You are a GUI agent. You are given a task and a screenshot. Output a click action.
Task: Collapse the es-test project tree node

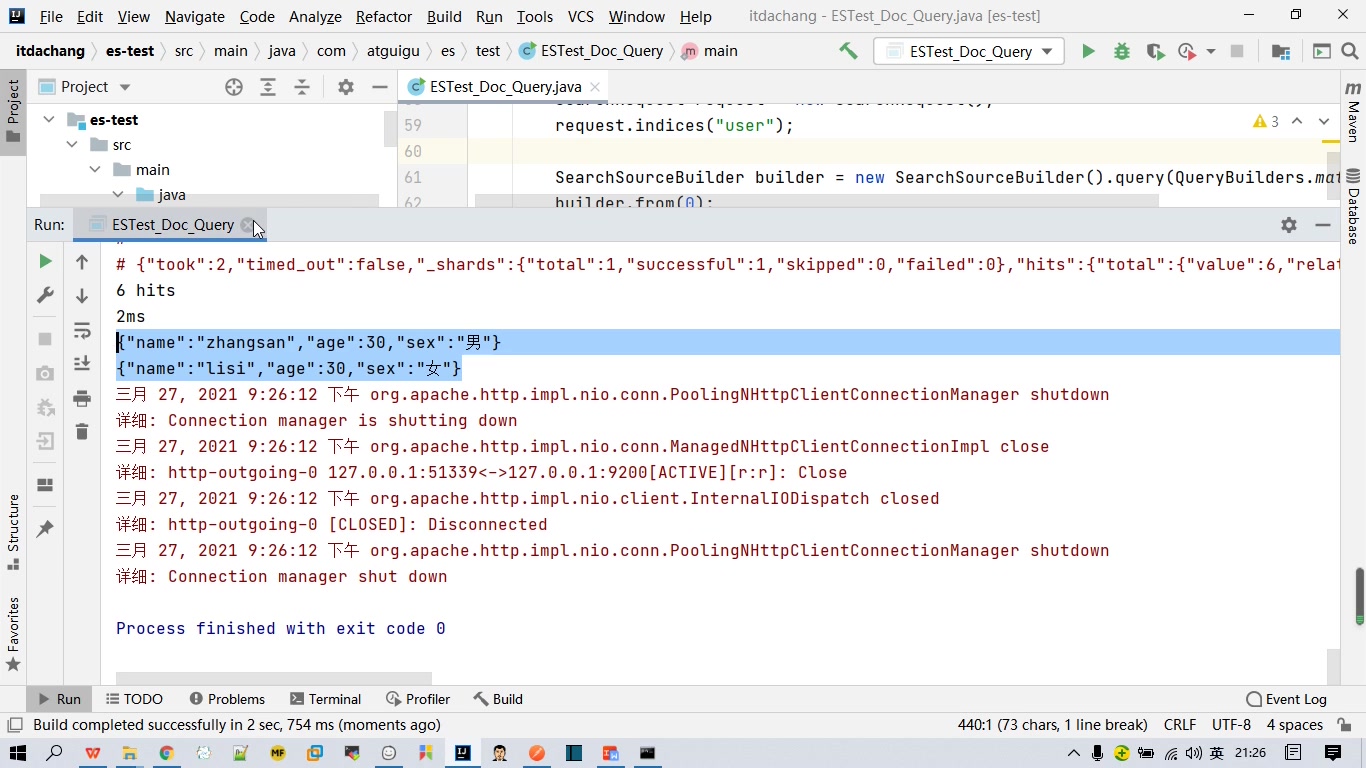(48, 119)
